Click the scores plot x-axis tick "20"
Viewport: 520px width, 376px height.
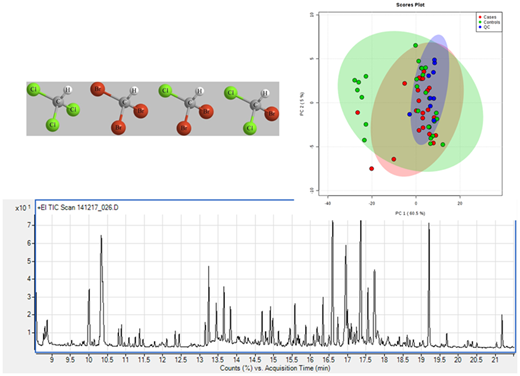[460, 203]
